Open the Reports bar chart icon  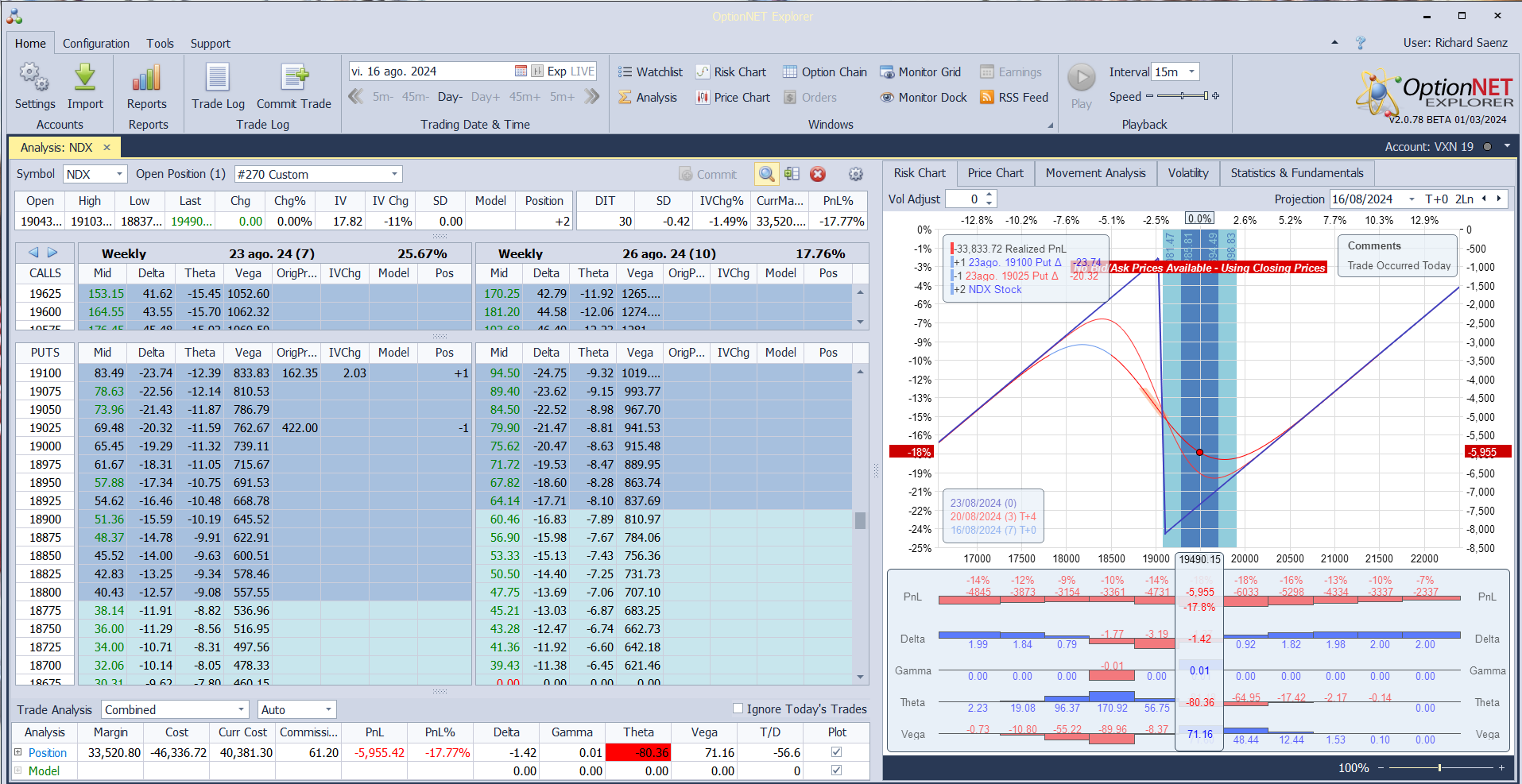147,78
